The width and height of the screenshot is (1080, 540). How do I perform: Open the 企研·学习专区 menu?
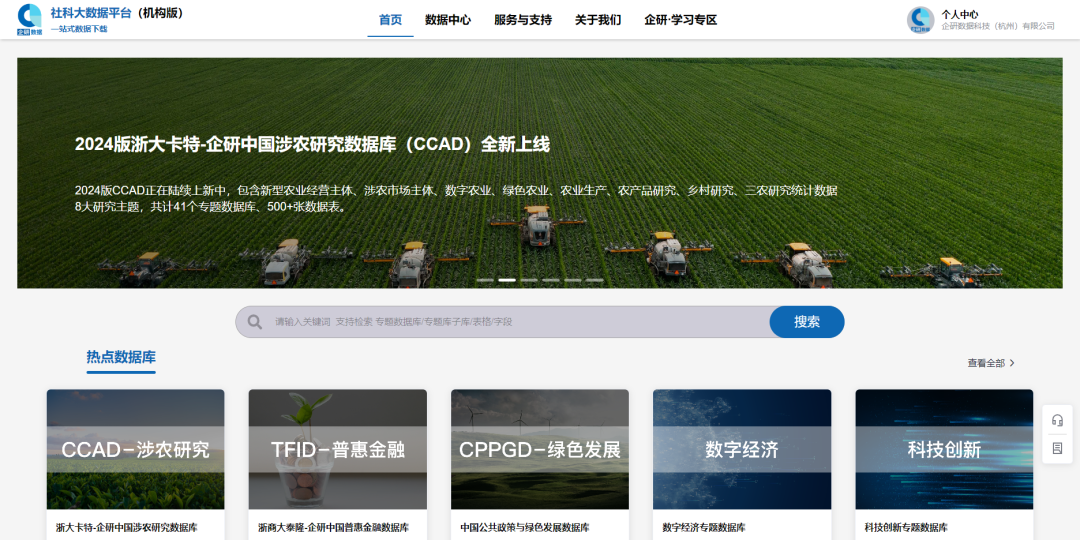pyautogui.click(x=681, y=20)
